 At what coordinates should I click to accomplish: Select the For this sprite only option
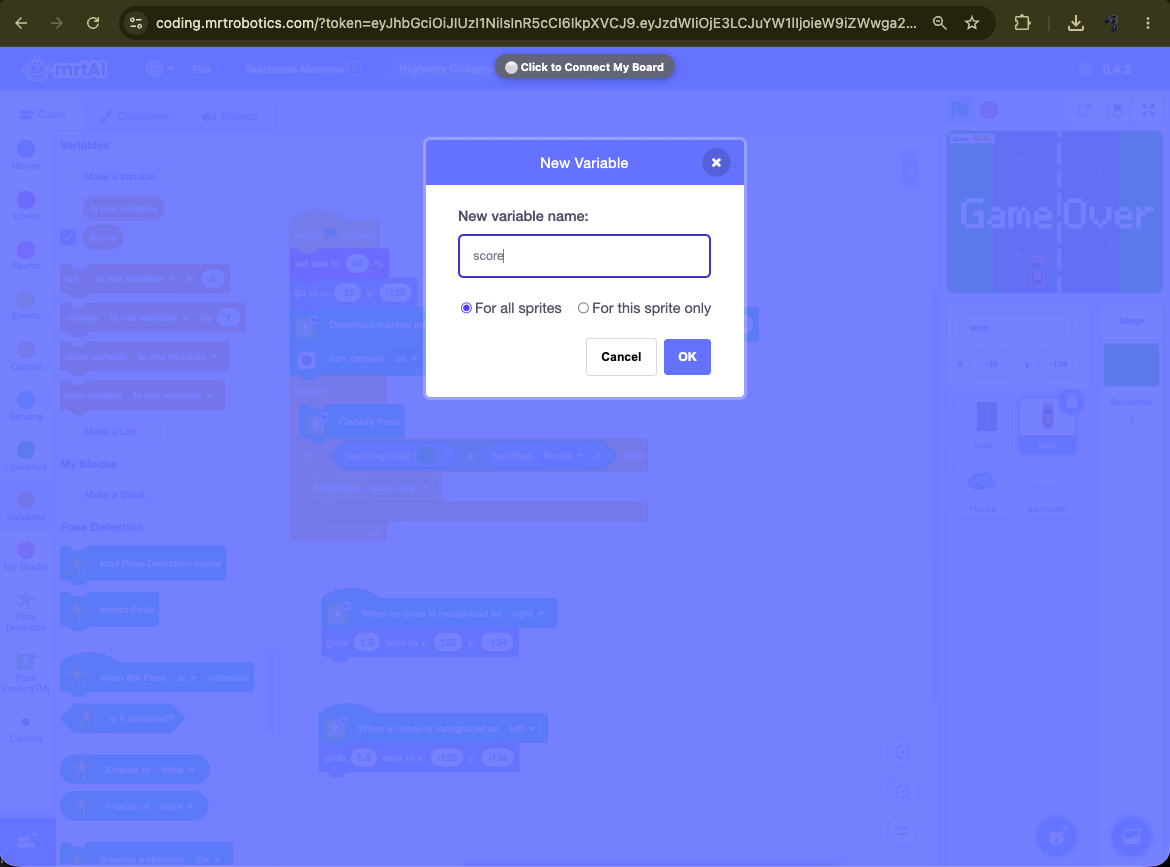pos(583,308)
